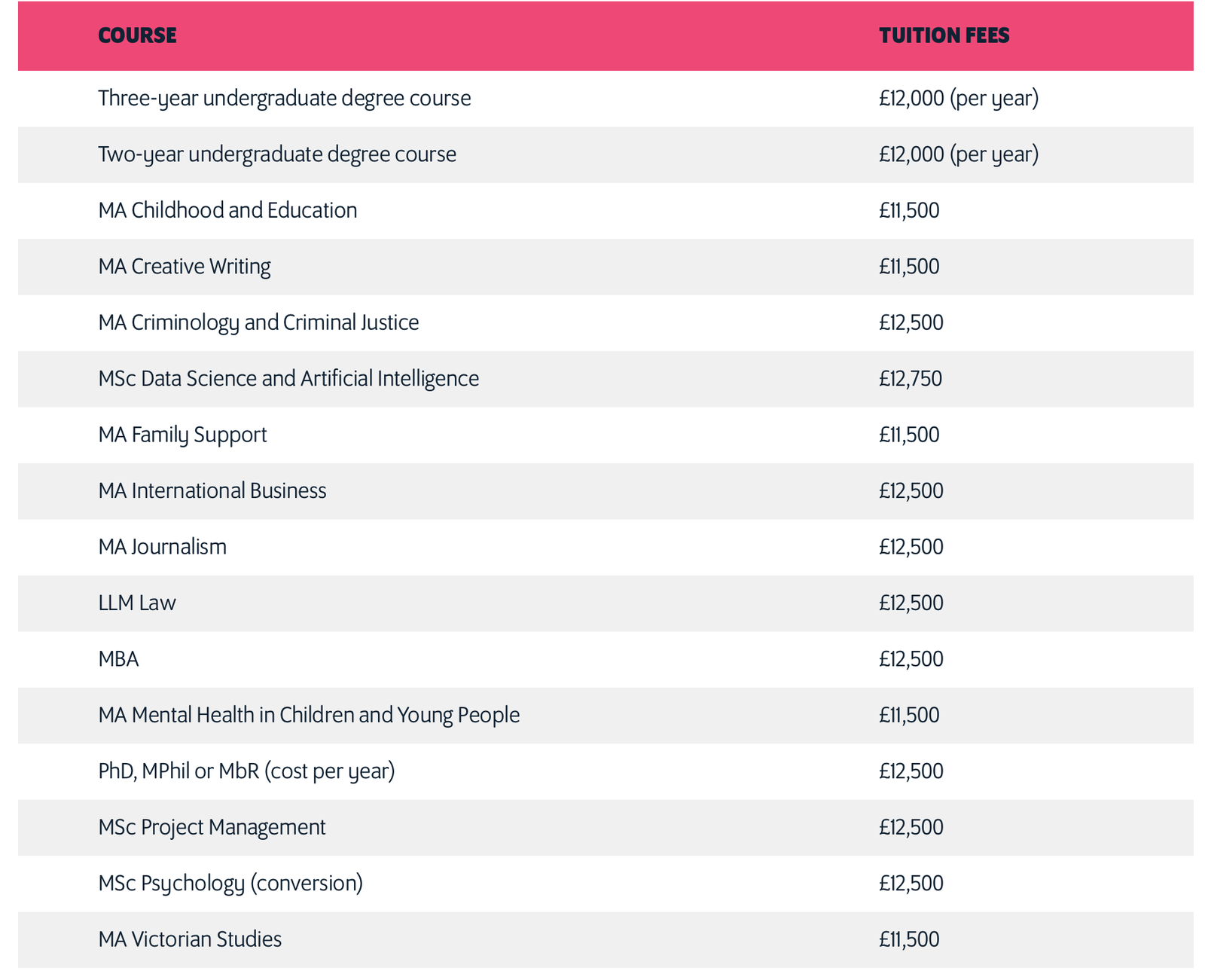Screen dimensions: 1205x980
Task: Click MSc Data Science and Artificial Intelligence
Action: pos(288,378)
